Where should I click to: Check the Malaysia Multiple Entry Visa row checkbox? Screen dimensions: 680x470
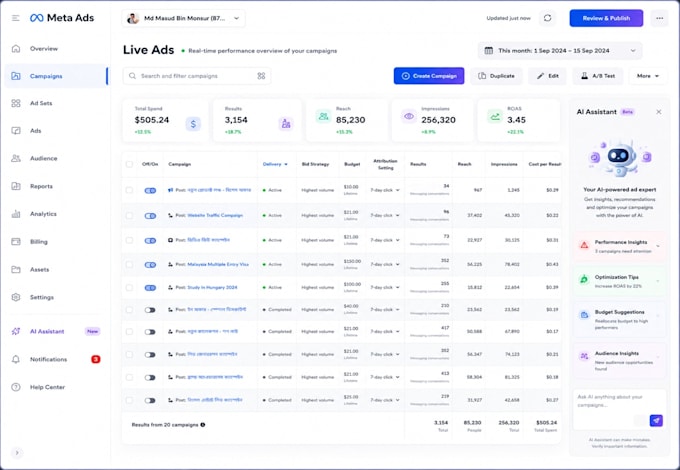(x=129, y=264)
